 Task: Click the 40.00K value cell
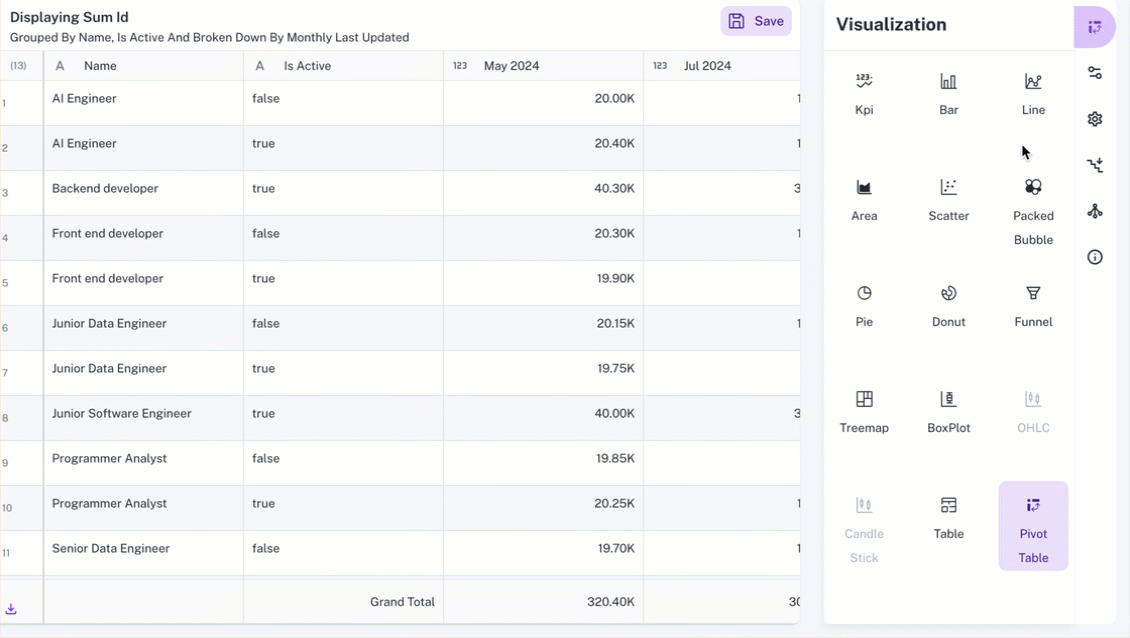[543, 417]
